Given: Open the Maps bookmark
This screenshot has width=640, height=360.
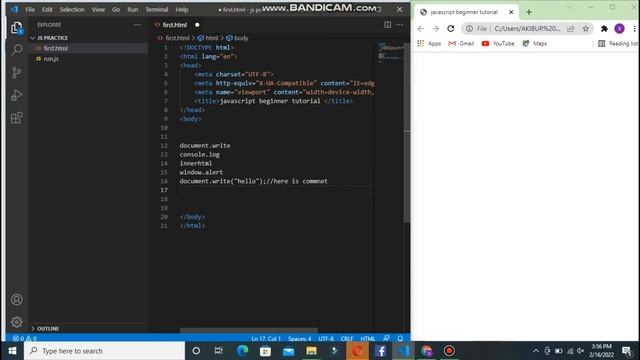Looking at the screenshot, I should pyautogui.click(x=535, y=43).
